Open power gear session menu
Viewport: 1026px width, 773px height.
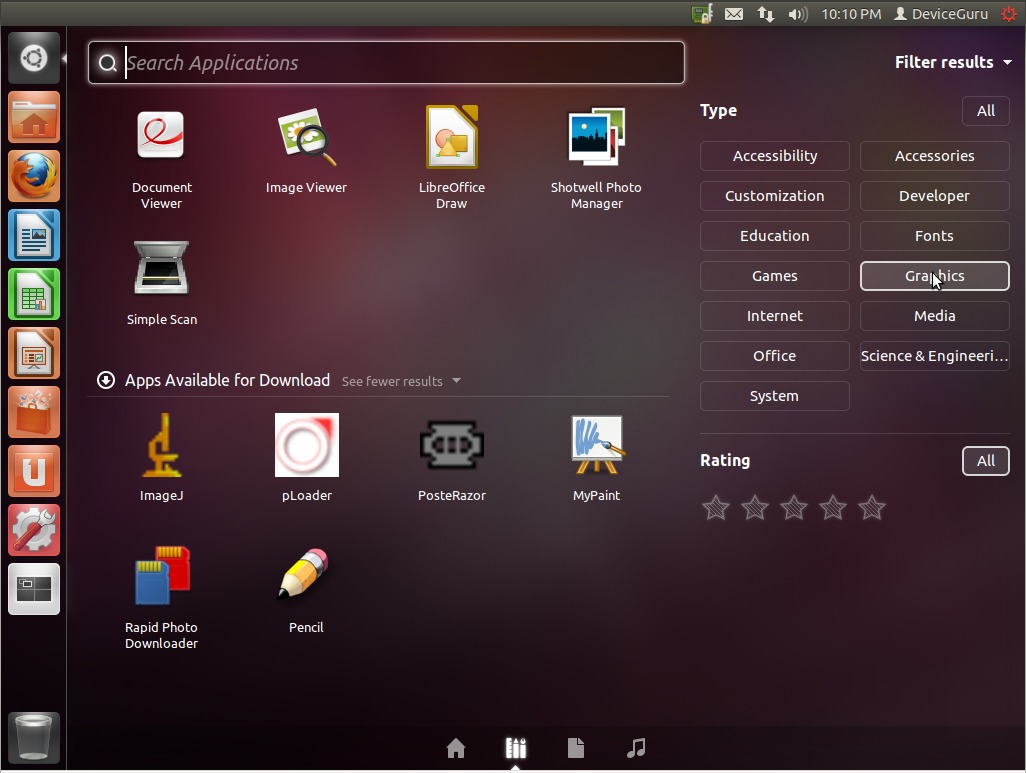pyautogui.click(x=1009, y=14)
